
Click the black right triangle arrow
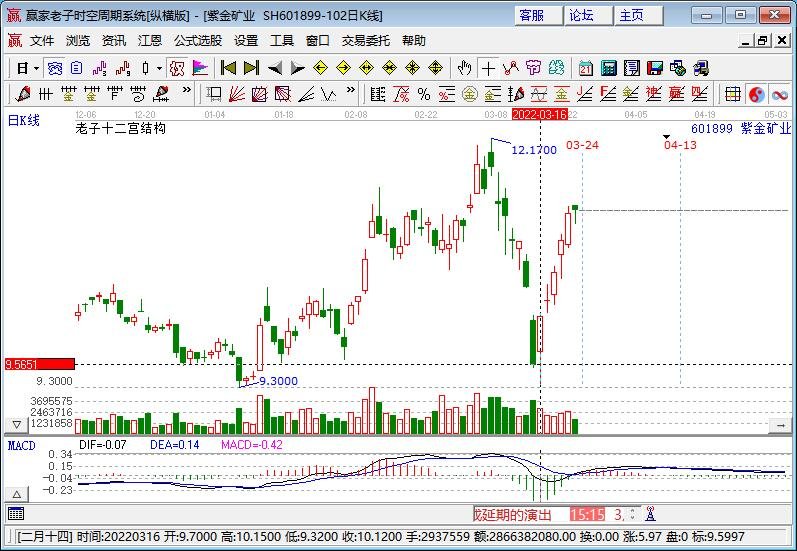tap(297, 68)
